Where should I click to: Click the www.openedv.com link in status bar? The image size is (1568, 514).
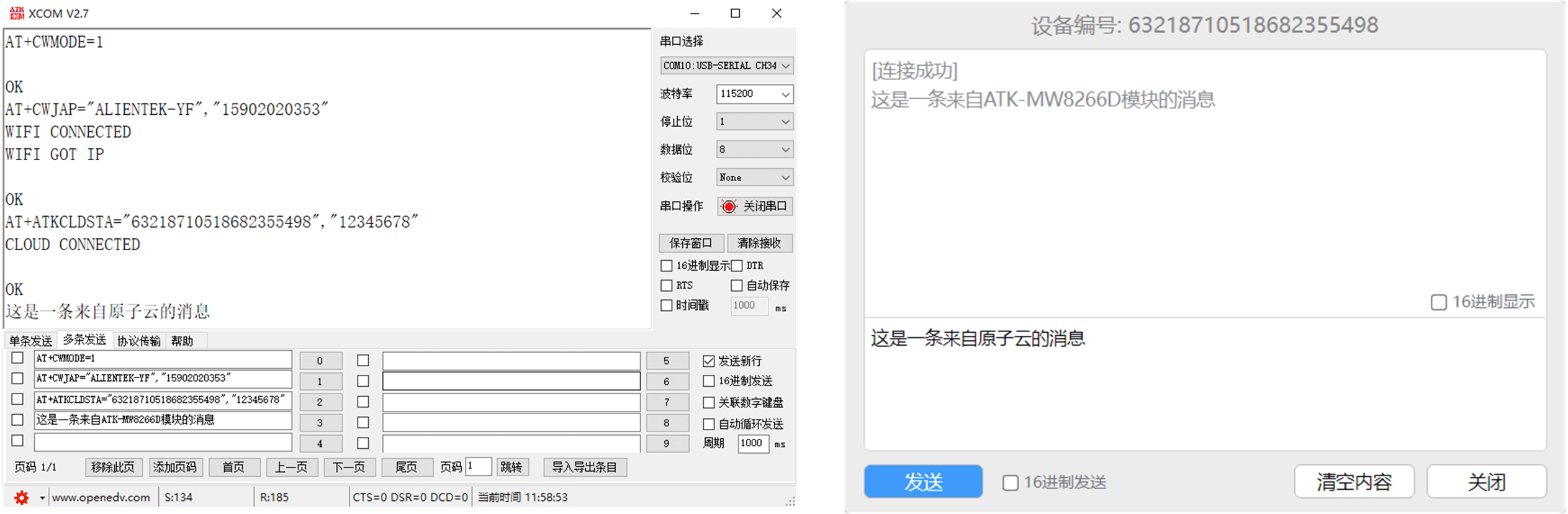pyautogui.click(x=101, y=497)
